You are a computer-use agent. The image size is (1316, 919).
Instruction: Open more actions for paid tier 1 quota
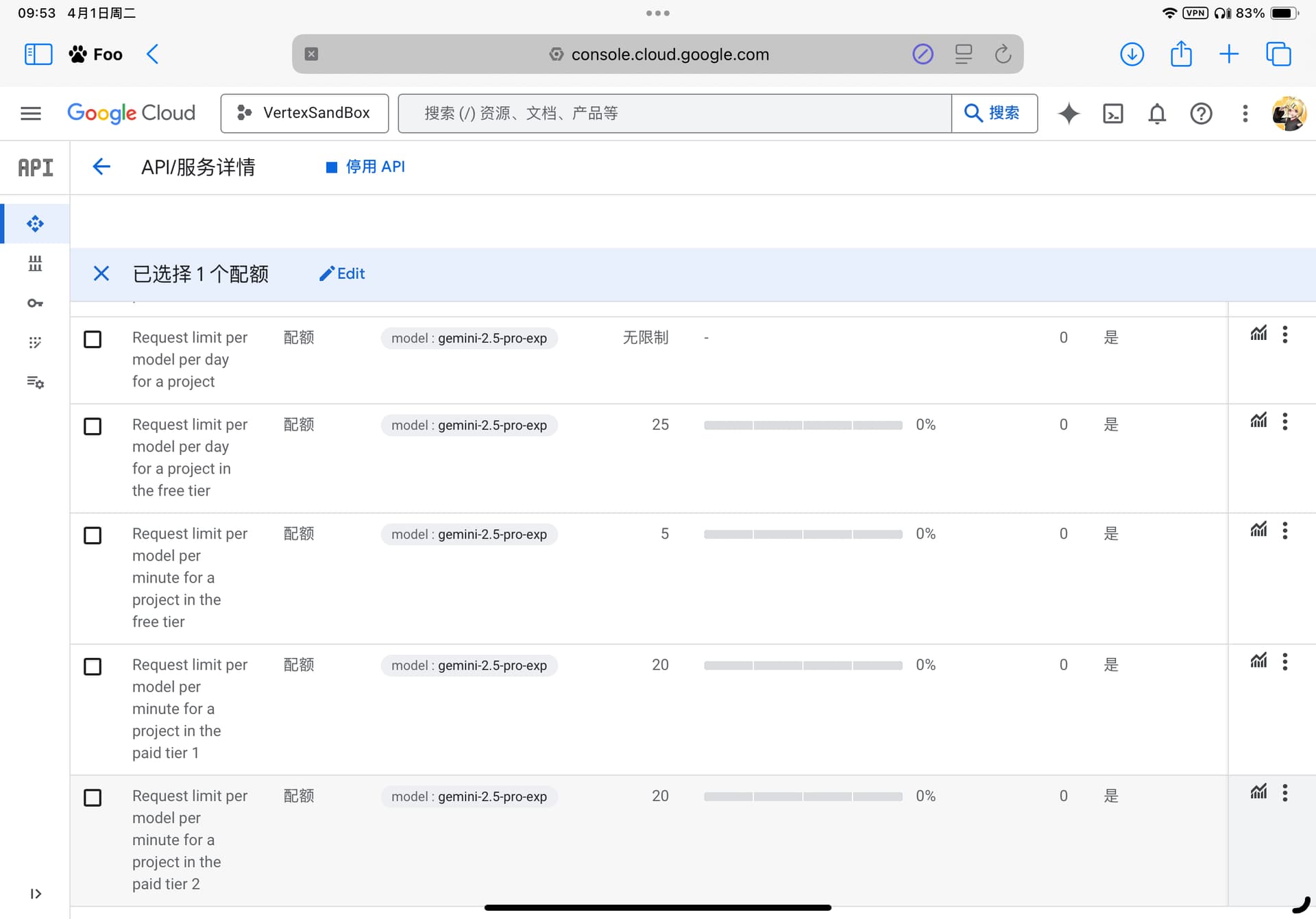[1285, 661]
